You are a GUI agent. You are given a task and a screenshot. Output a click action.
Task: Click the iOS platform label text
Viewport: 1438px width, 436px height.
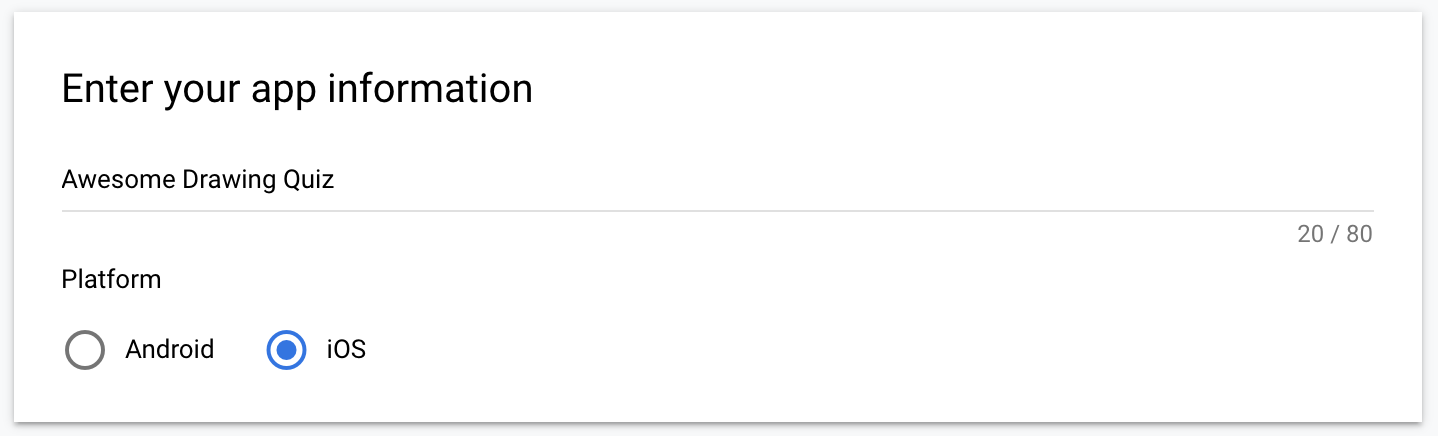click(346, 350)
